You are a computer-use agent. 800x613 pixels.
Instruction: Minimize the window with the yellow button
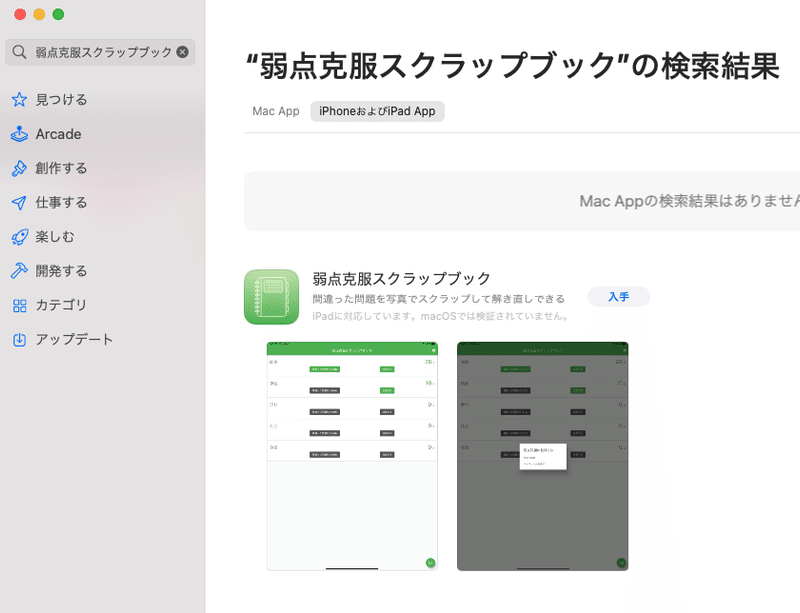[39, 14]
